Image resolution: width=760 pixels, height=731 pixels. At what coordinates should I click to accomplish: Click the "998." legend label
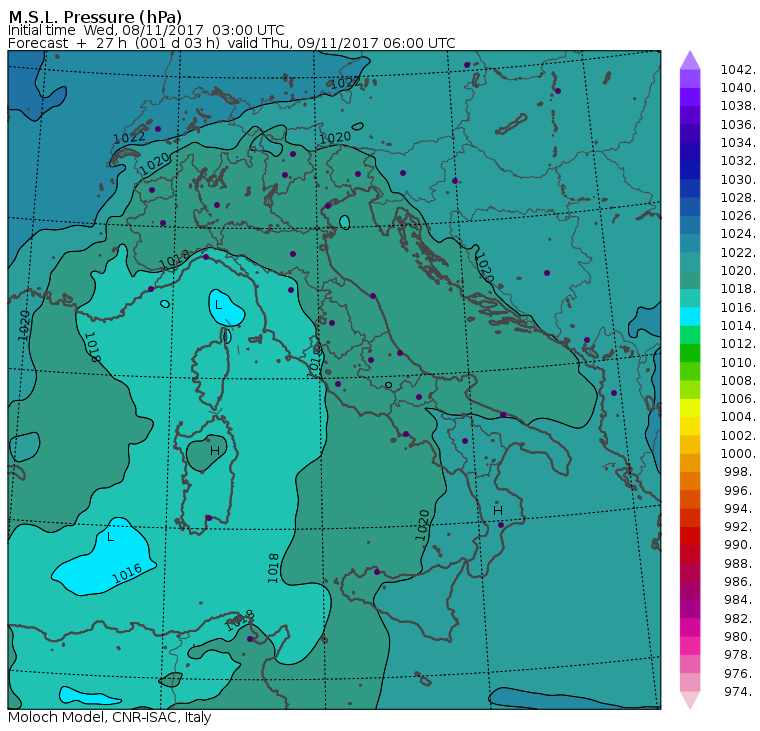coord(740,472)
